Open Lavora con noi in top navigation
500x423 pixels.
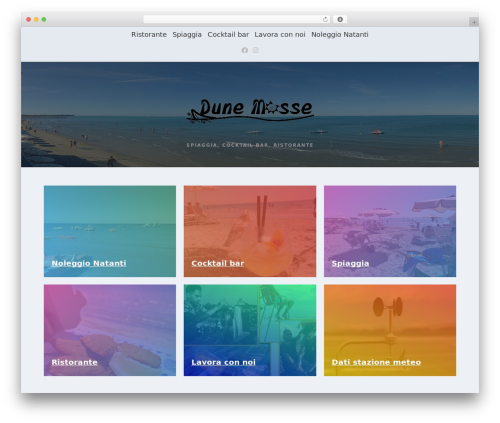[x=280, y=35]
